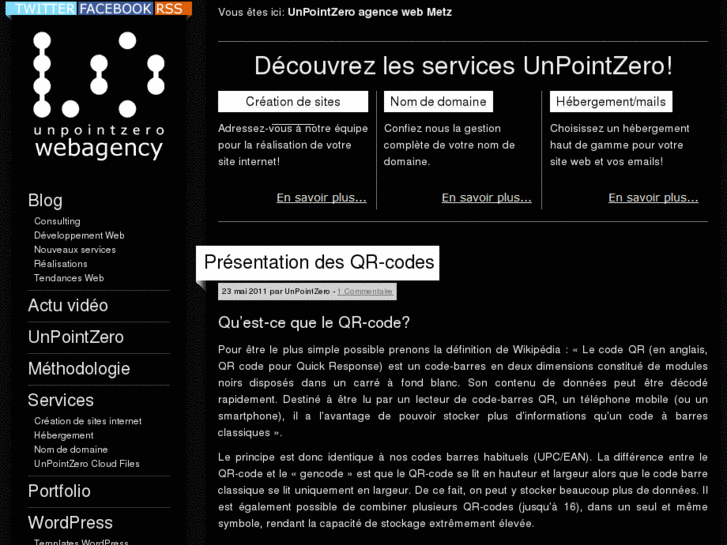
Task: Click the Qu'est-ce que le QR-code? heading
Action: tap(314, 322)
